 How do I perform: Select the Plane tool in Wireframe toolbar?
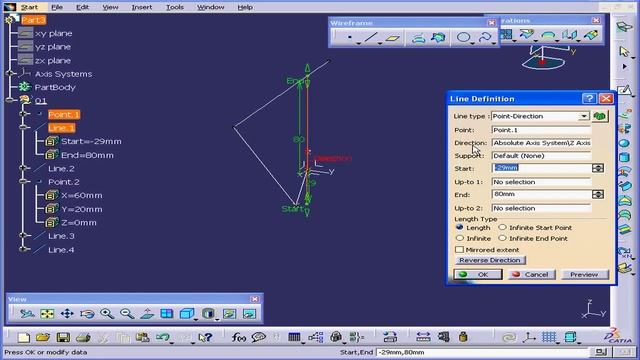[x=393, y=38]
